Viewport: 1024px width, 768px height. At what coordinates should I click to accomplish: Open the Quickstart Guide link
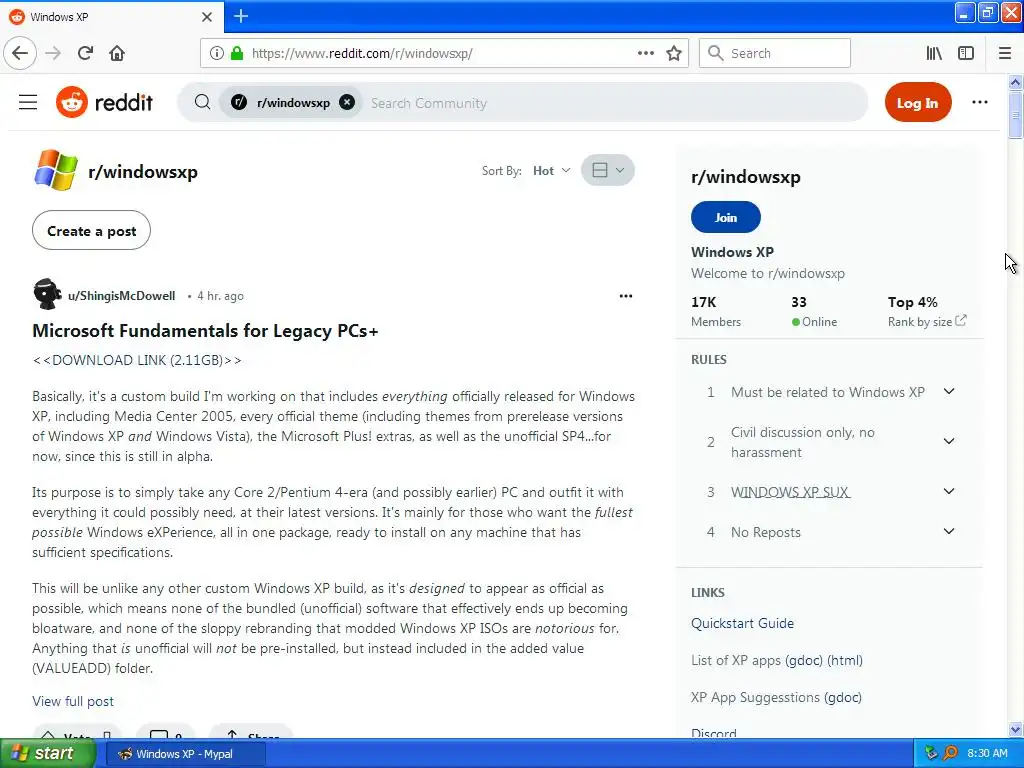[x=743, y=623]
